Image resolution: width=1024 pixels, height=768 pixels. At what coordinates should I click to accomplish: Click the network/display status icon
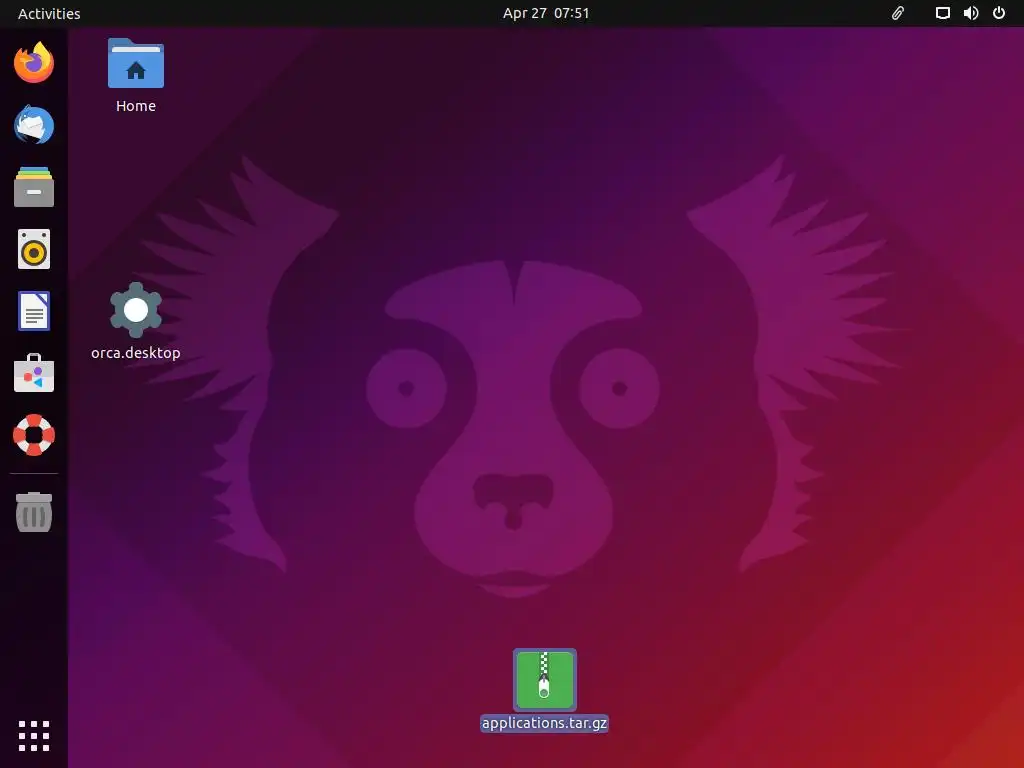(x=942, y=13)
